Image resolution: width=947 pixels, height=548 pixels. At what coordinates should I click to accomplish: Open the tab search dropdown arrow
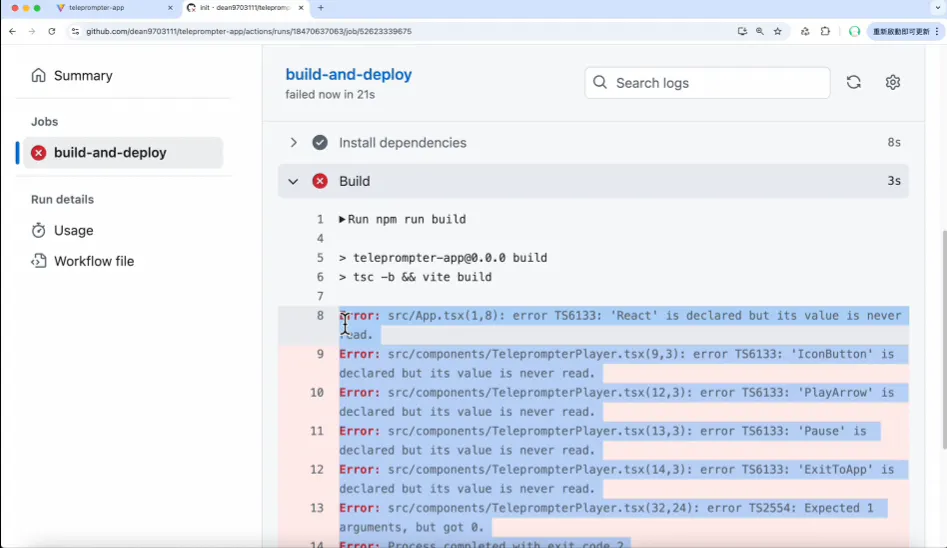point(938,8)
